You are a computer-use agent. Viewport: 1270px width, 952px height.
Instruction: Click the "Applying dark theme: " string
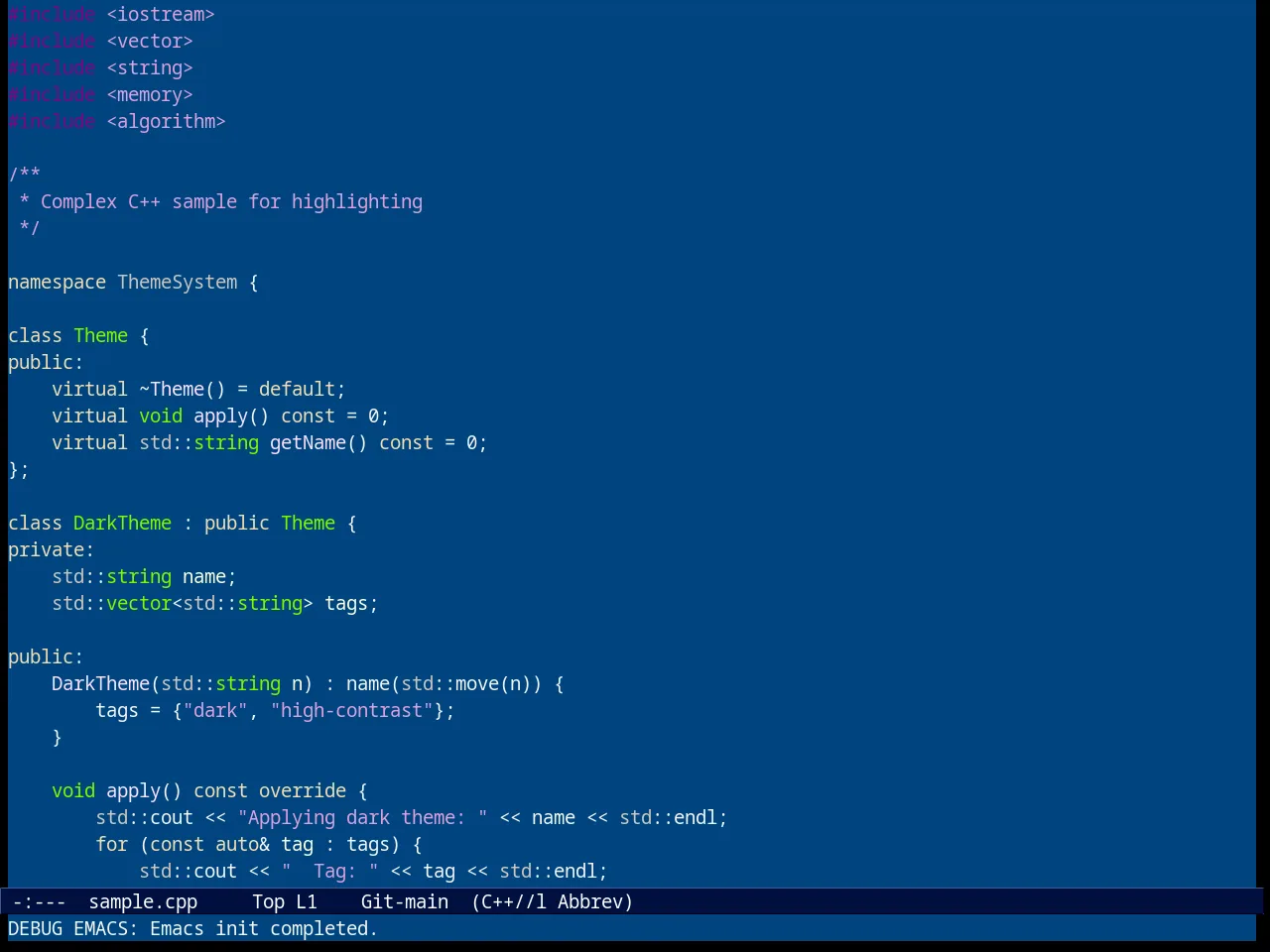point(362,817)
